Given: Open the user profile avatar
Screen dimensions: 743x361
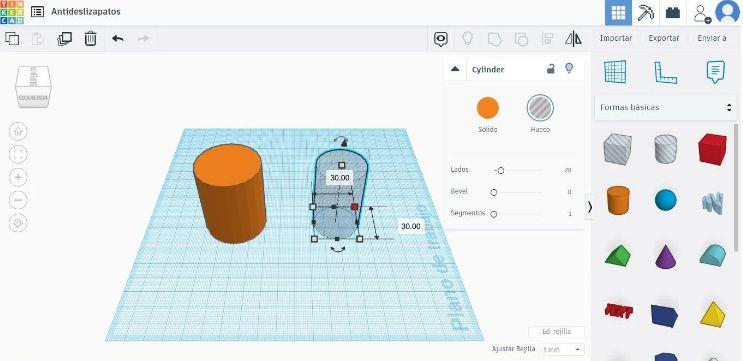Looking at the screenshot, I should coord(727,12).
